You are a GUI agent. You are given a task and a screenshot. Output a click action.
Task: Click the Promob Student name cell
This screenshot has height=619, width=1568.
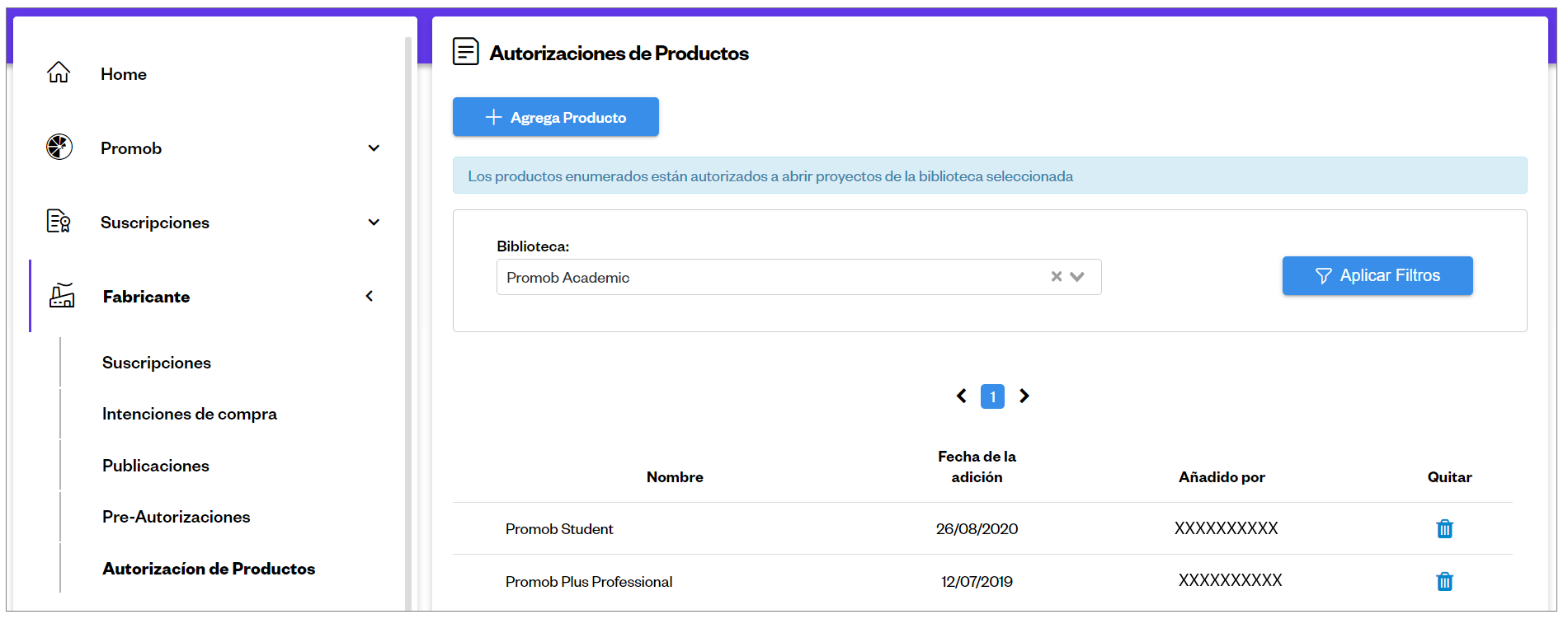(559, 529)
